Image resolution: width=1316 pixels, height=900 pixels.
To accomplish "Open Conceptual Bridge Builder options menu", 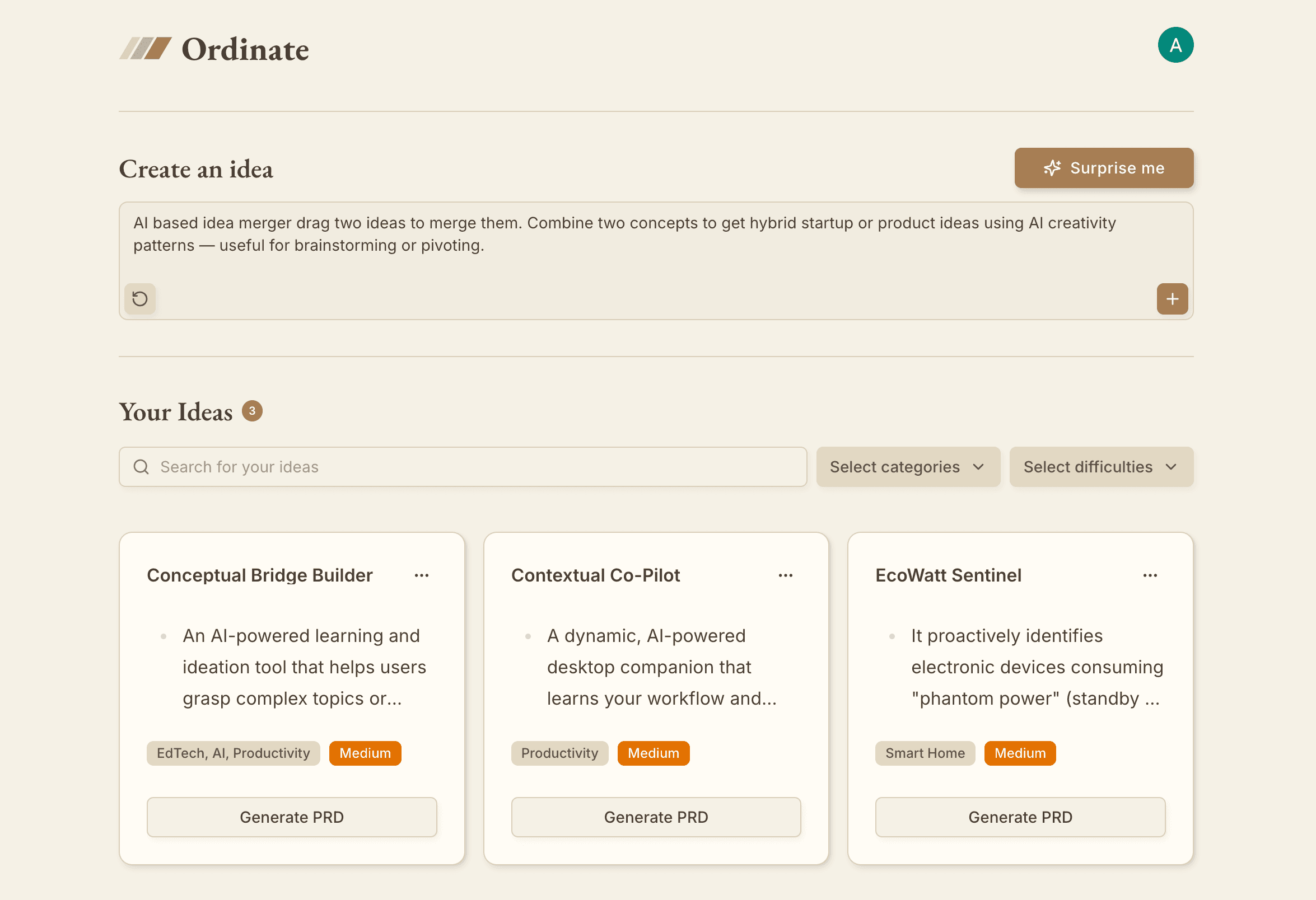I will click(421, 575).
